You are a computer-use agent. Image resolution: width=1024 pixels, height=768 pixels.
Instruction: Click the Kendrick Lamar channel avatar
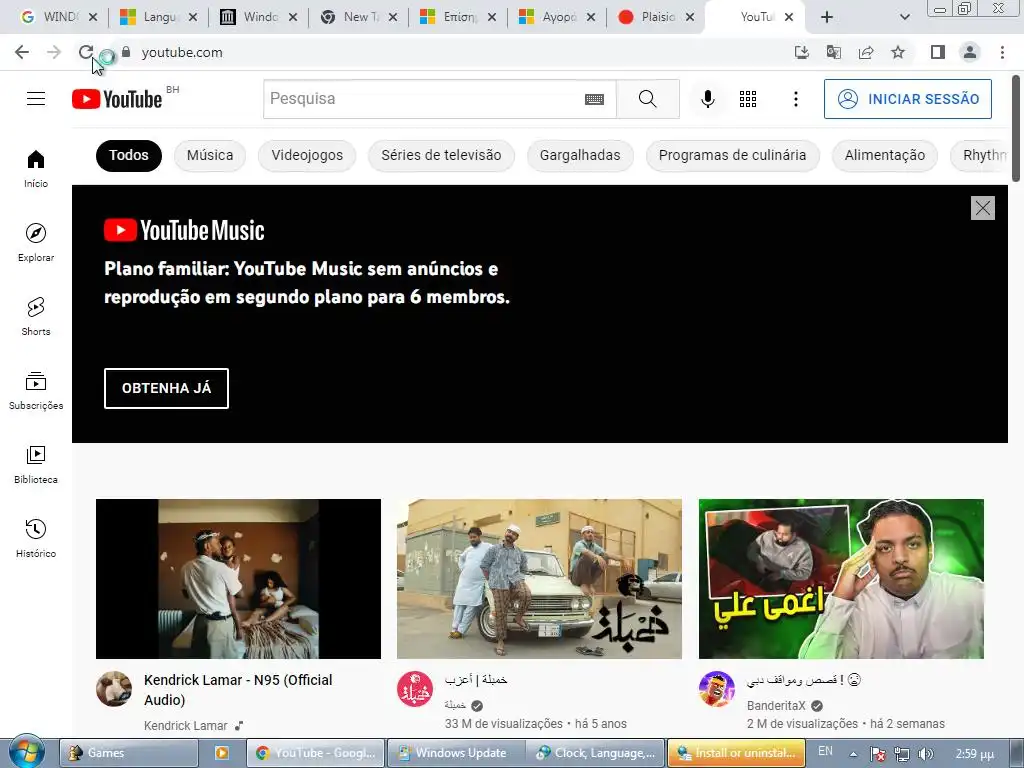(114, 689)
